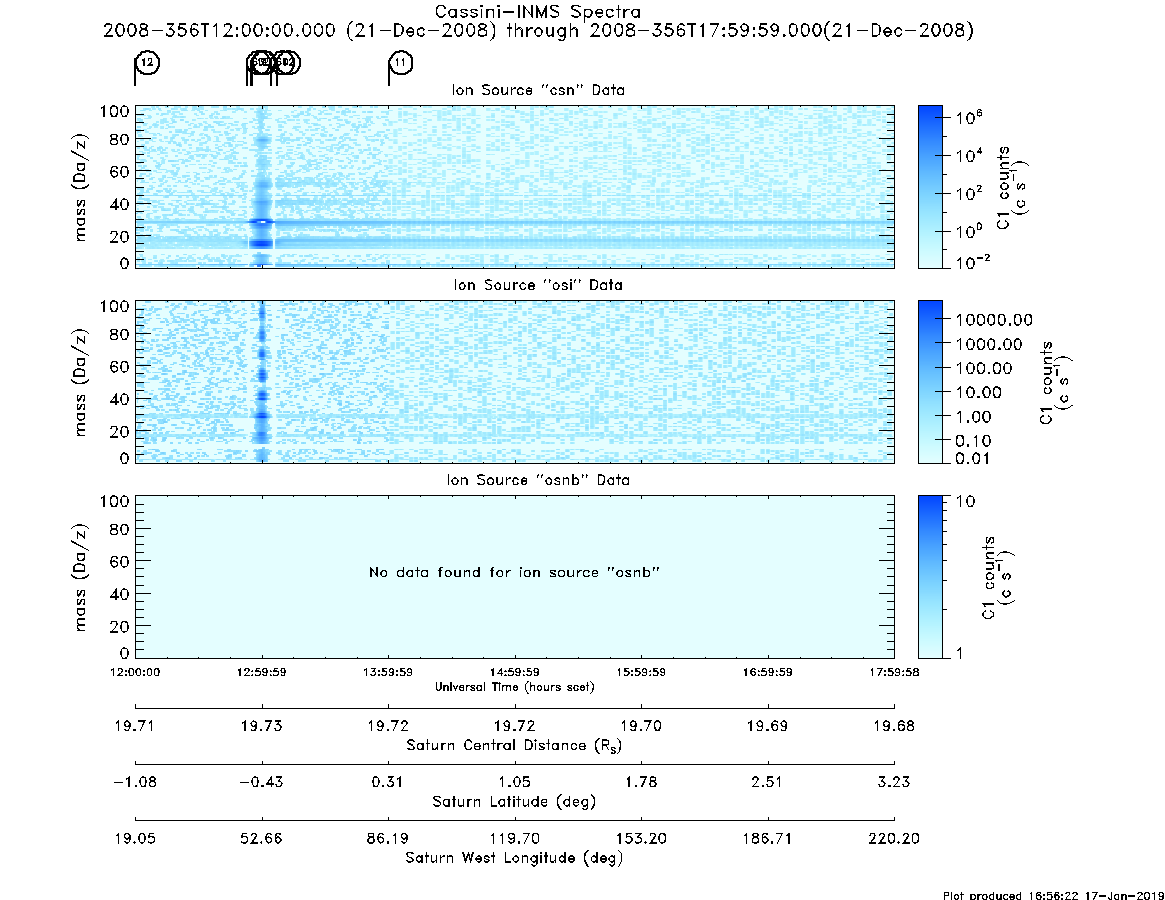
Task: Click the latitude value 0.31
Action: (x=388, y=782)
